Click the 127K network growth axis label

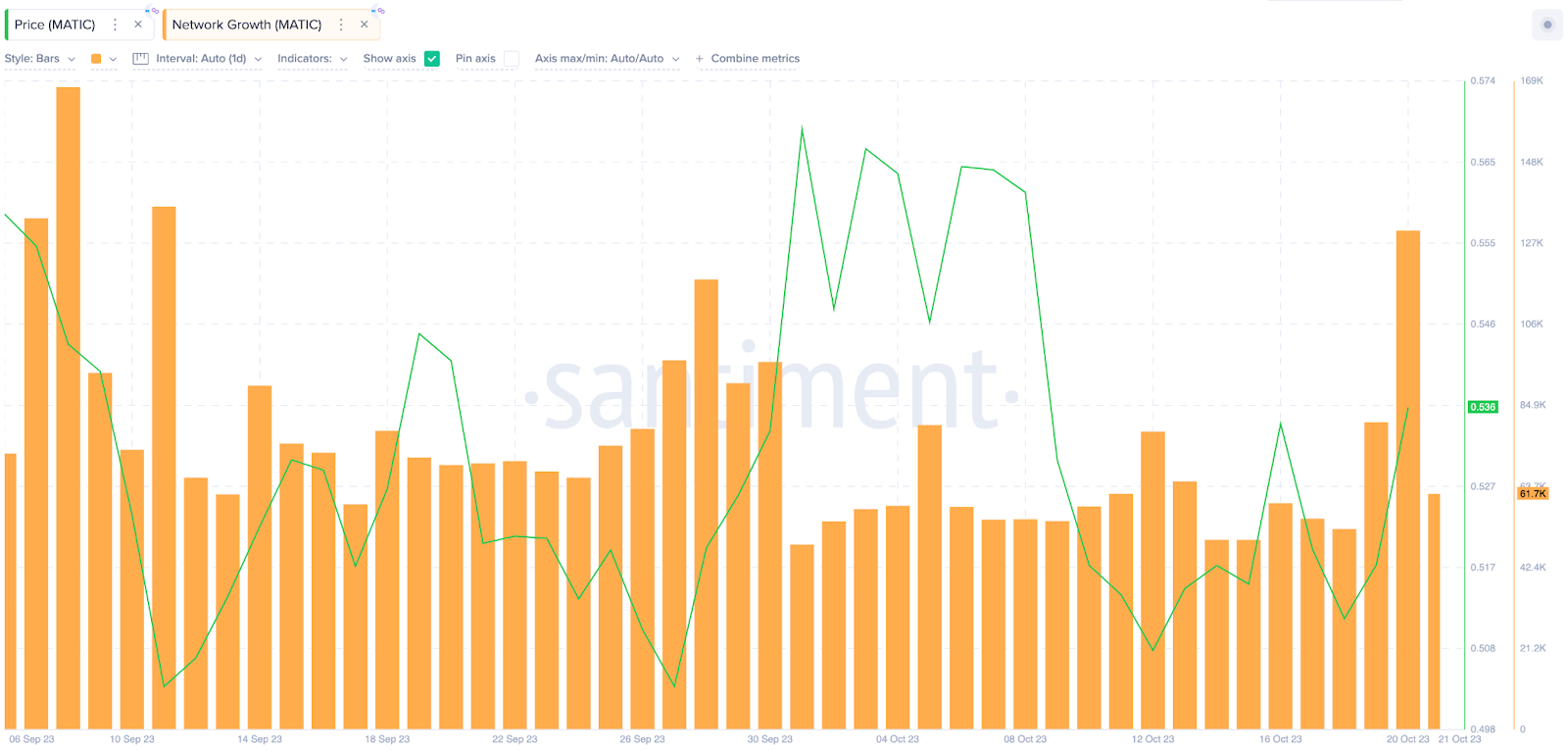point(1532,243)
